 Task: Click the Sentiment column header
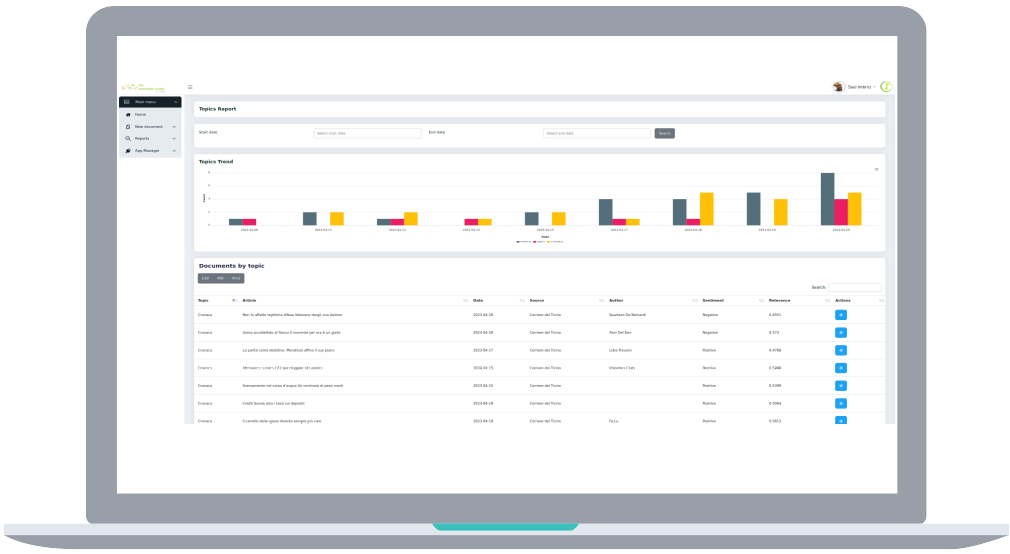pos(713,301)
